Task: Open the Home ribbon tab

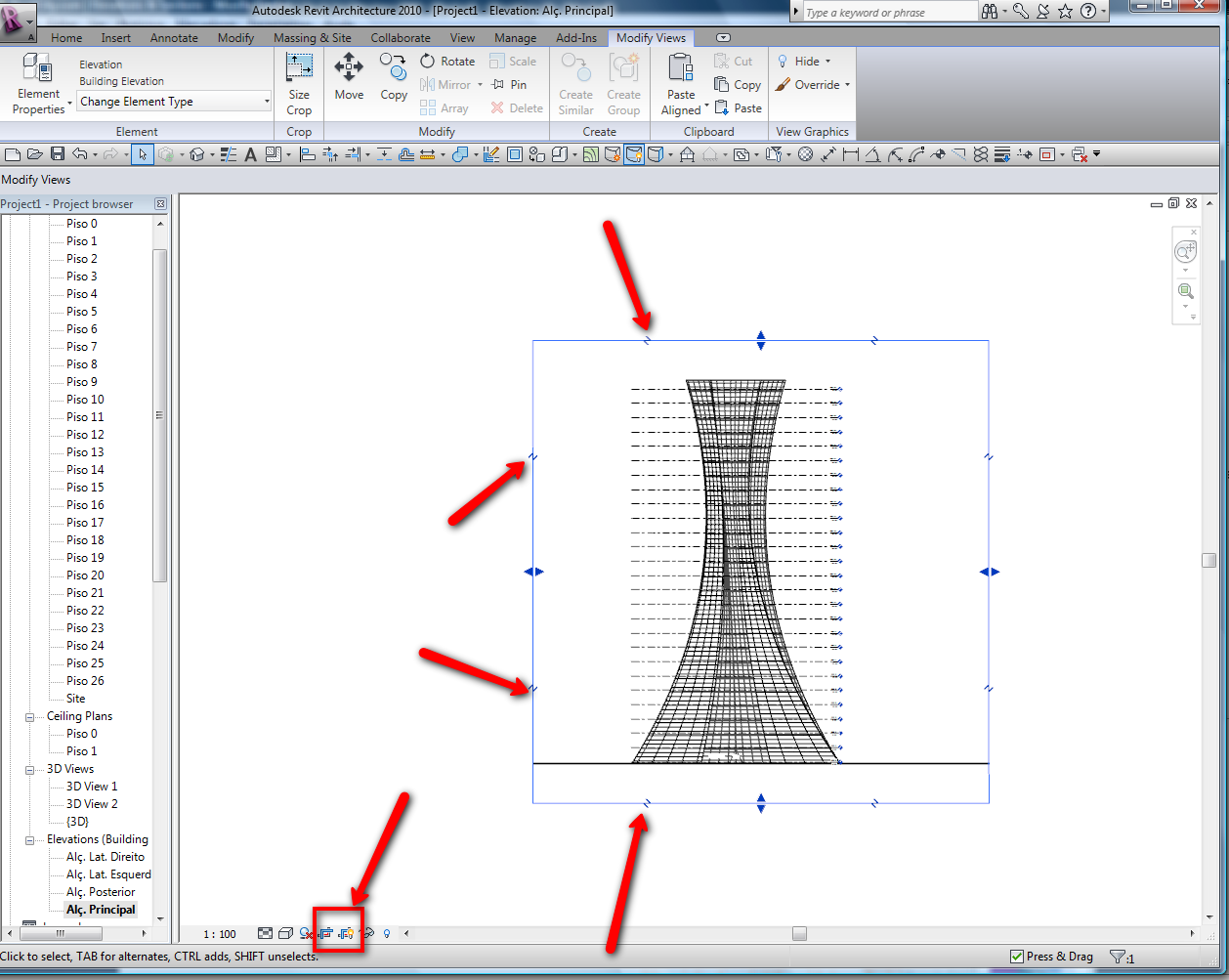Action: coord(66,38)
